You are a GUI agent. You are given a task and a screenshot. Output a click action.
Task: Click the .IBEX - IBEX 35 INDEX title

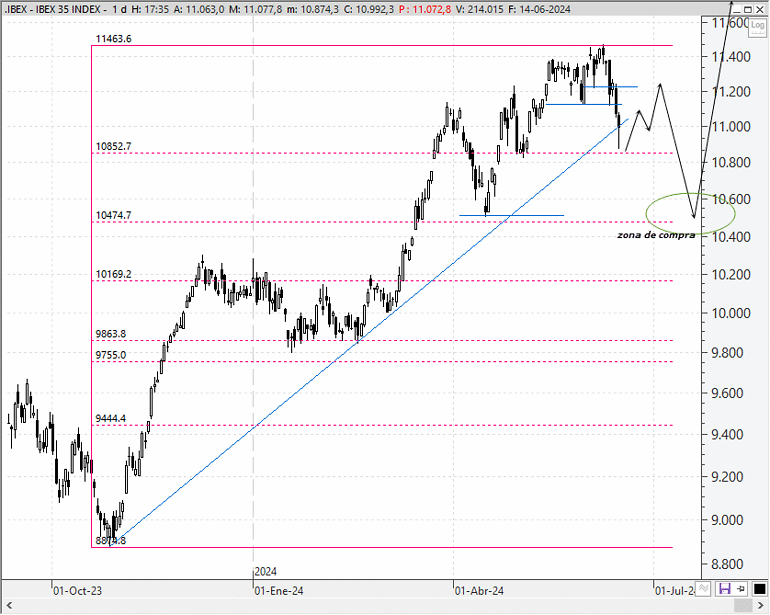pyautogui.click(x=52, y=9)
